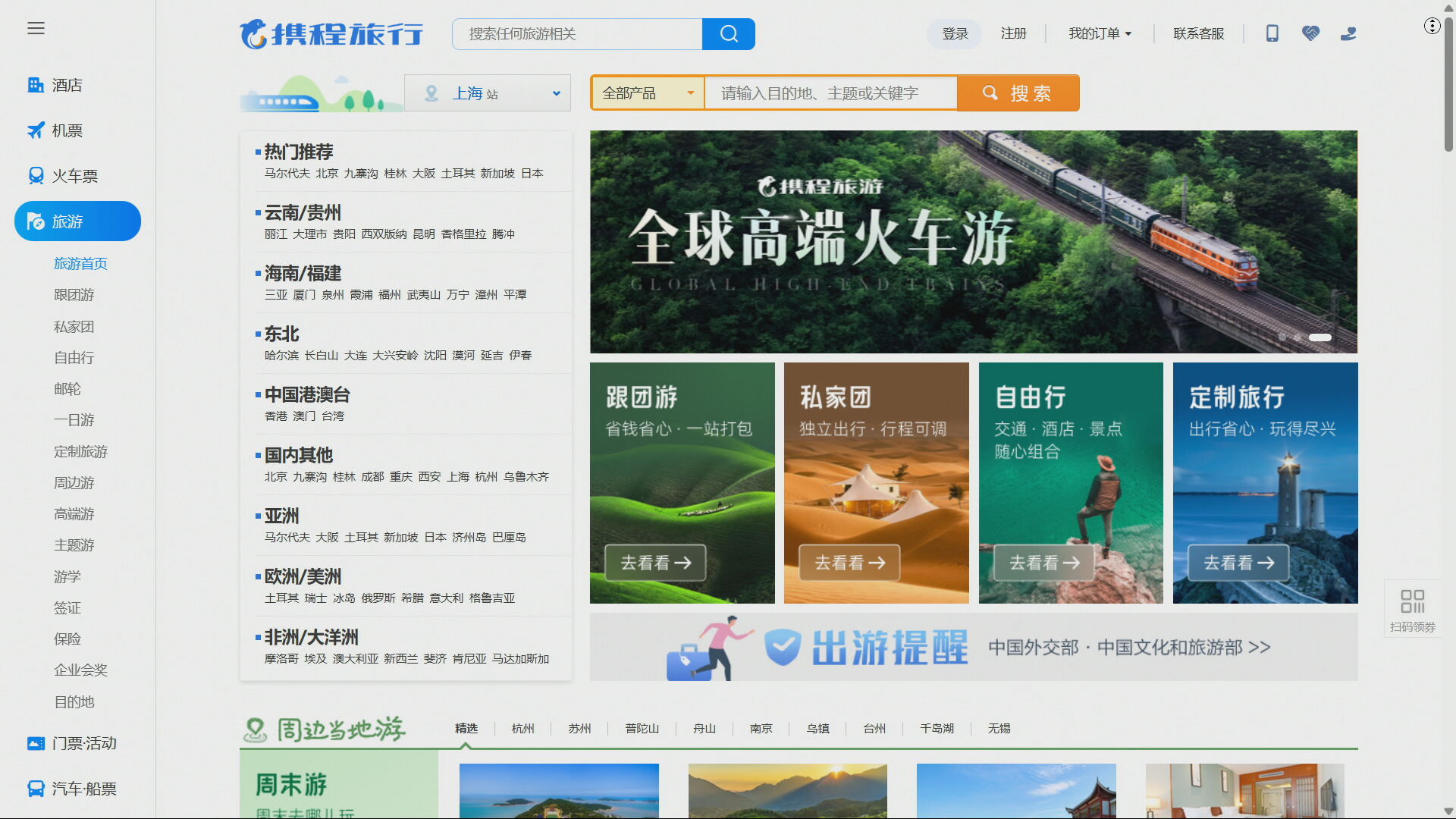Image resolution: width=1456 pixels, height=819 pixels.
Task: Switch to the 千岛湖 tab
Action: (x=937, y=728)
